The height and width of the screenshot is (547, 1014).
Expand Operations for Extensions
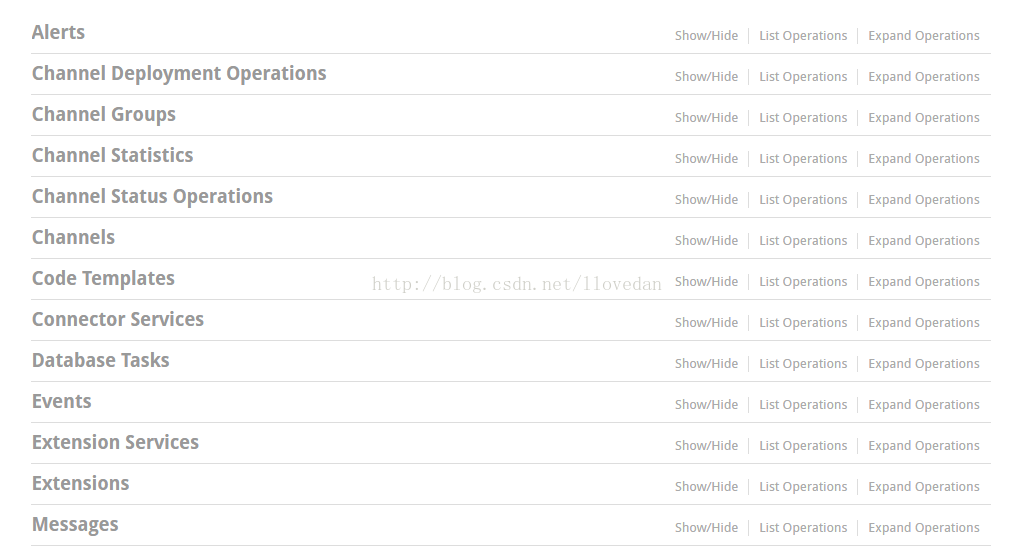pos(923,487)
